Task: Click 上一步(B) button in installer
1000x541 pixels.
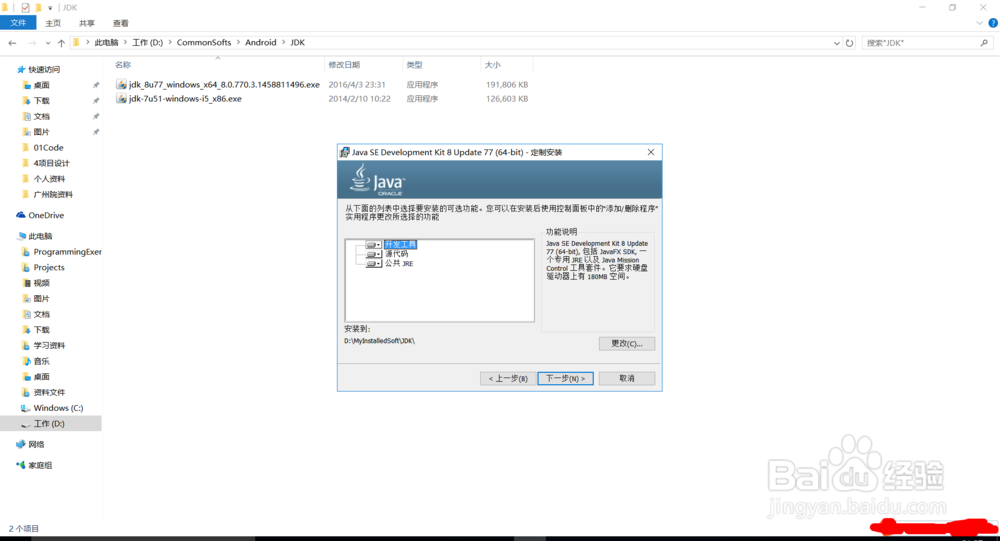Action: (508, 378)
